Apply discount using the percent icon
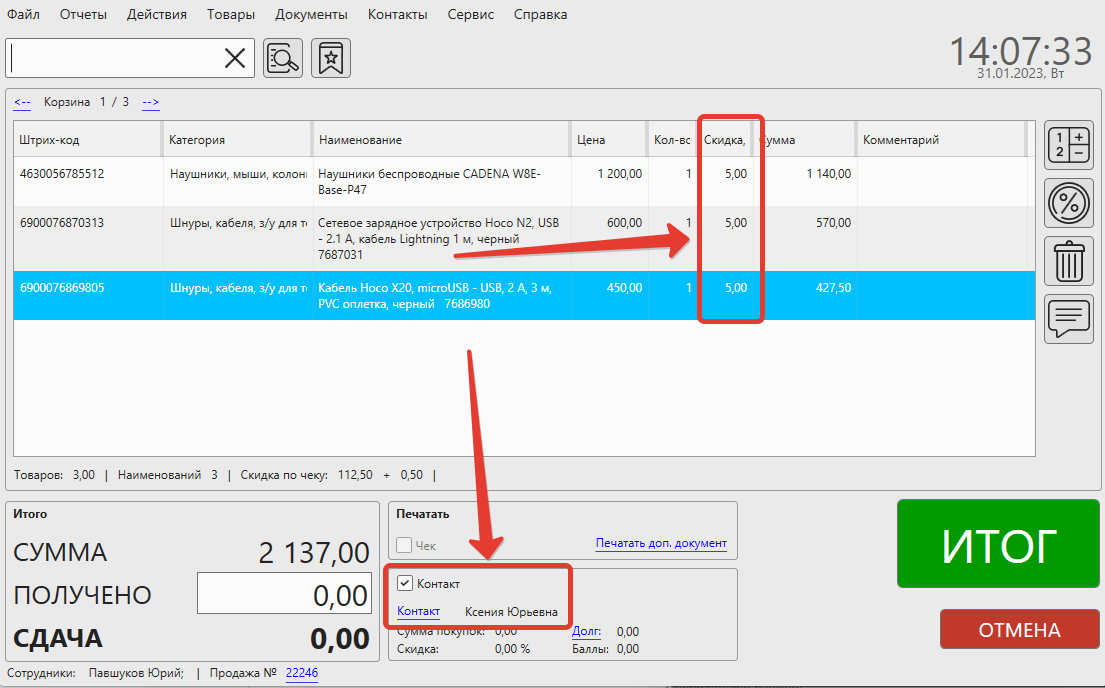 tap(1068, 204)
